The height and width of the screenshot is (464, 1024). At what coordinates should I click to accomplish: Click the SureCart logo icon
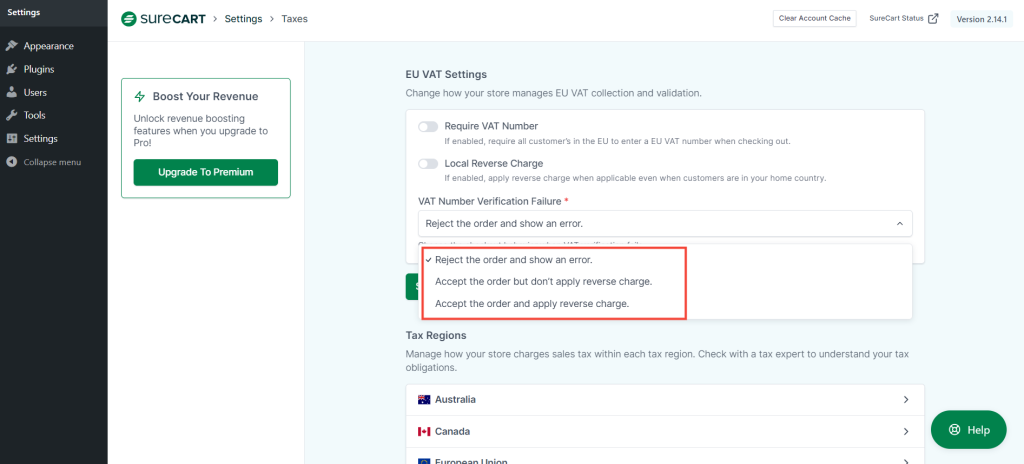(x=129, y=19)
